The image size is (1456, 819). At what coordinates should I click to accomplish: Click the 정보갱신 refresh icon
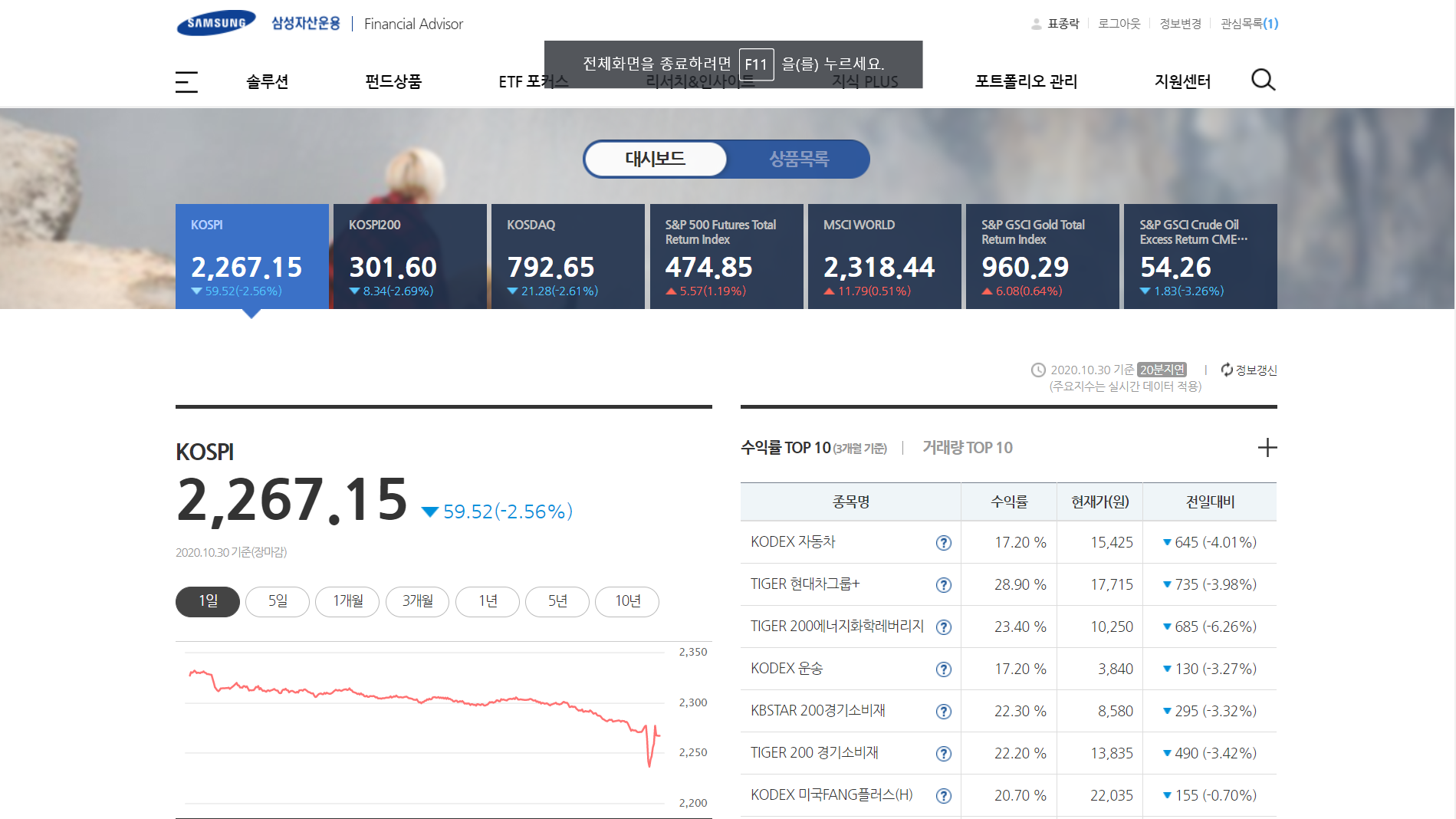pos(1227,370)
